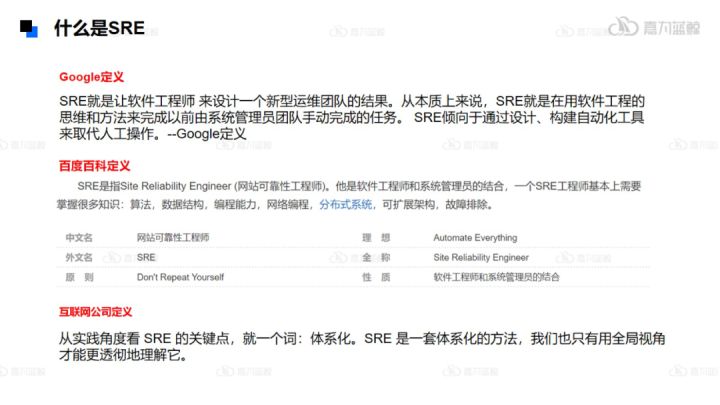
Task: Click the value Site Reliability Engineer in the table
Action: click(x=481, y=258)
